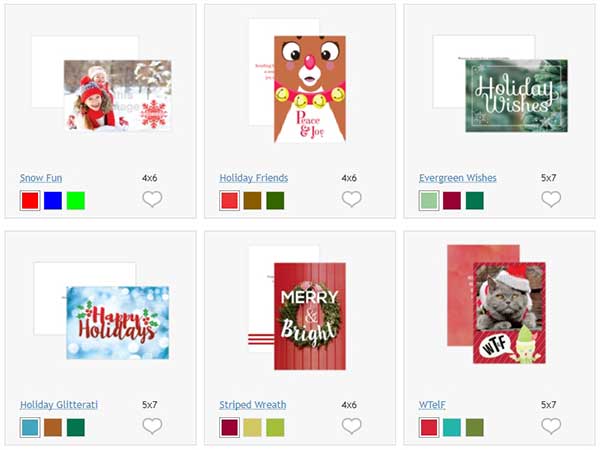The width and height of the screenshot is (600, 450).
Task: Click the heart icon for Holiday Friends
Action: click(351, 199)
